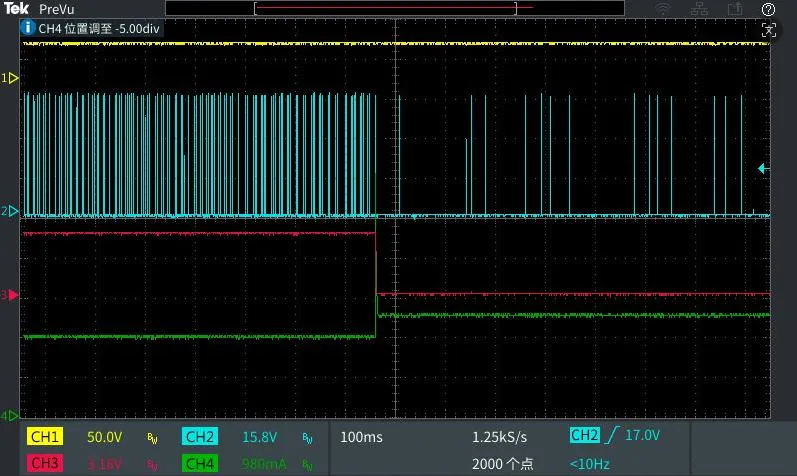The image size is (797, 476).
Task: Click the CH4 bandwidth limit Bw icon
Action: point(307,464)
